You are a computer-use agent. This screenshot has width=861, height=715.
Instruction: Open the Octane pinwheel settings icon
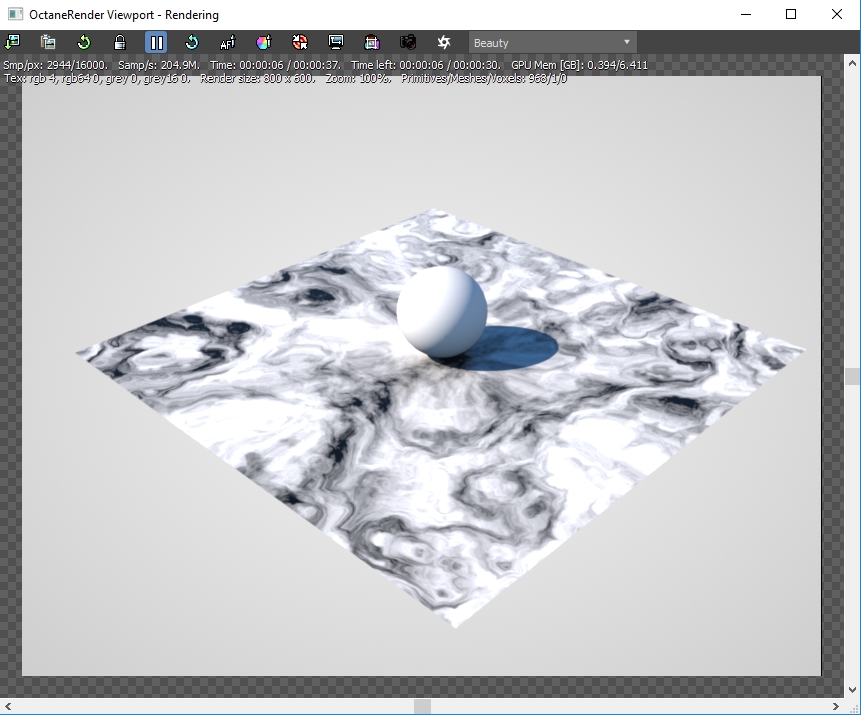pyautogui.click(x=444, y=42)
